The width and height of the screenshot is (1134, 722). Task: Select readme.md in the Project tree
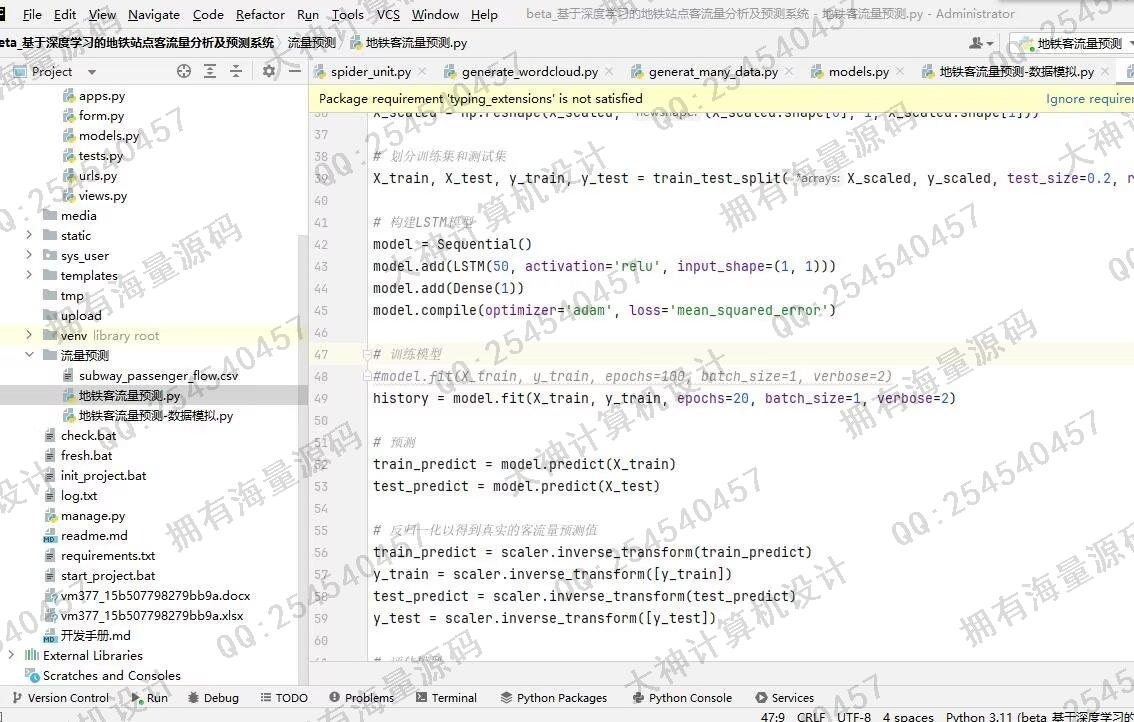[94, 535]
